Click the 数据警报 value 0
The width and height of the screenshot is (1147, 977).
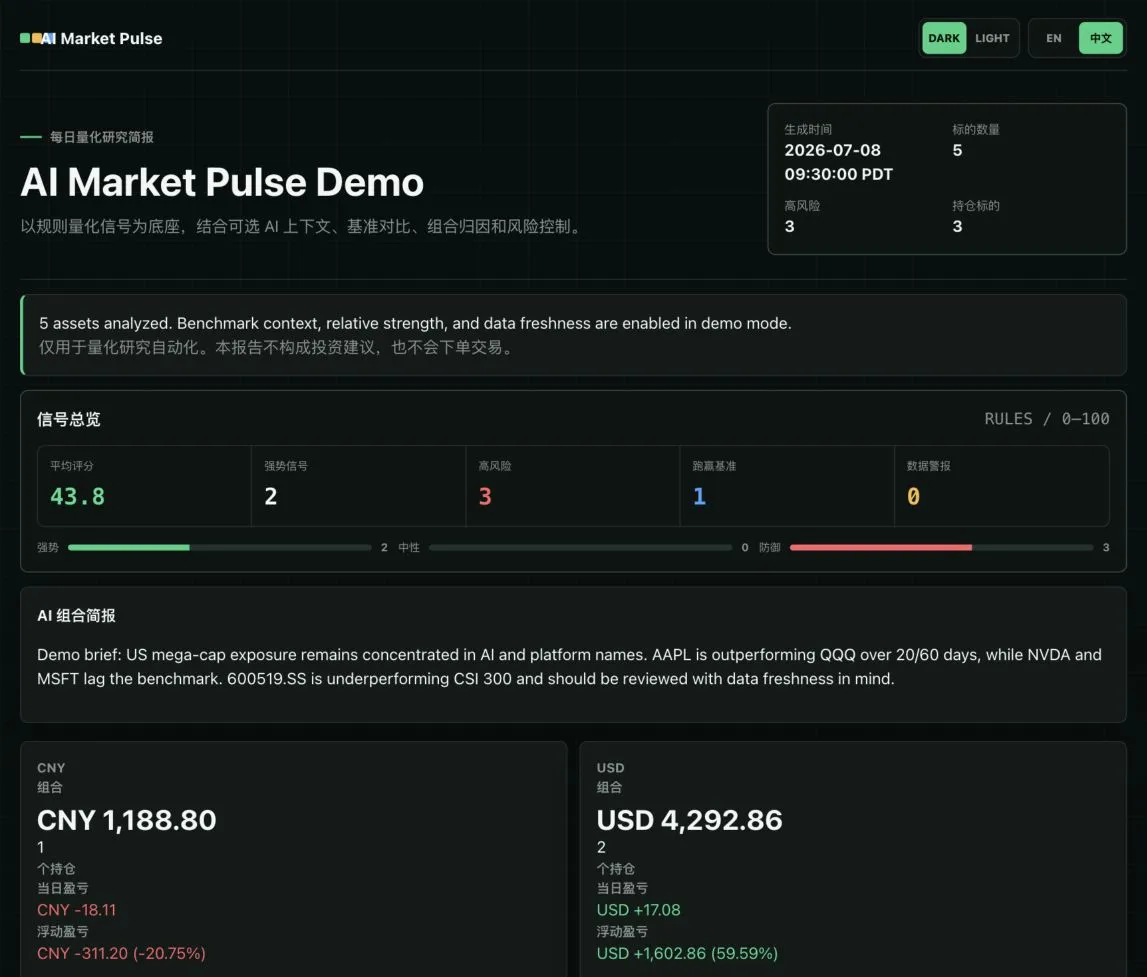pos(913,497)
